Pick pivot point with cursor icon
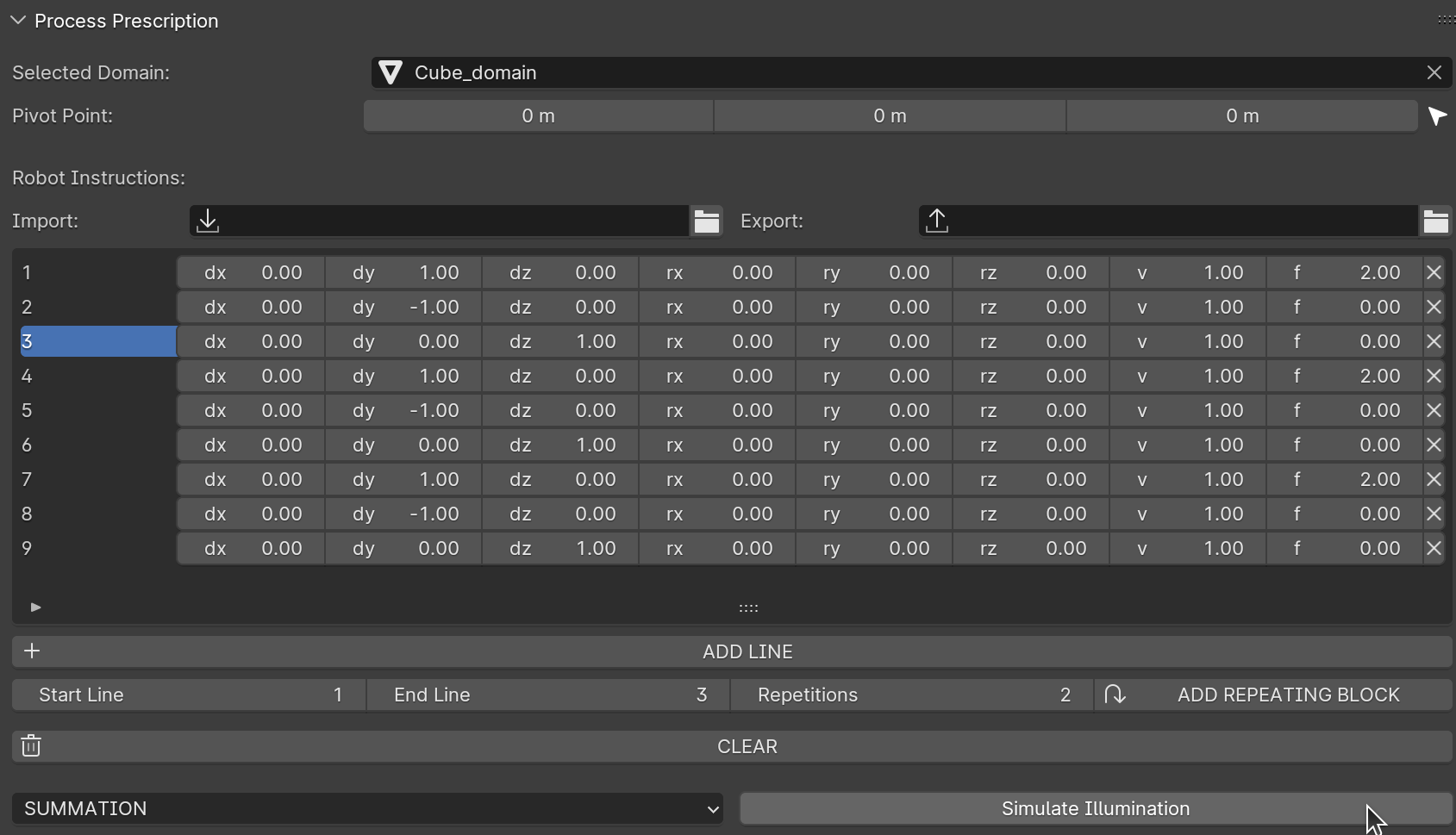This screenshot has height=835, width=1456. click(x=1437, y=116)
